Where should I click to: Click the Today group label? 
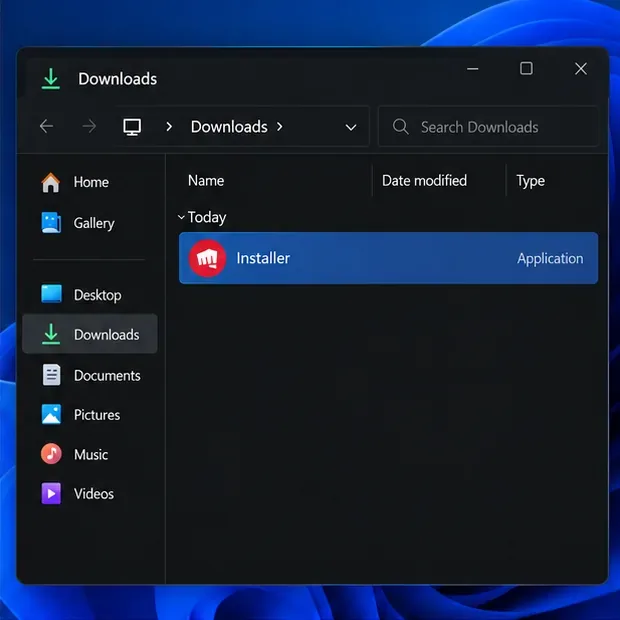pos(207,217)
